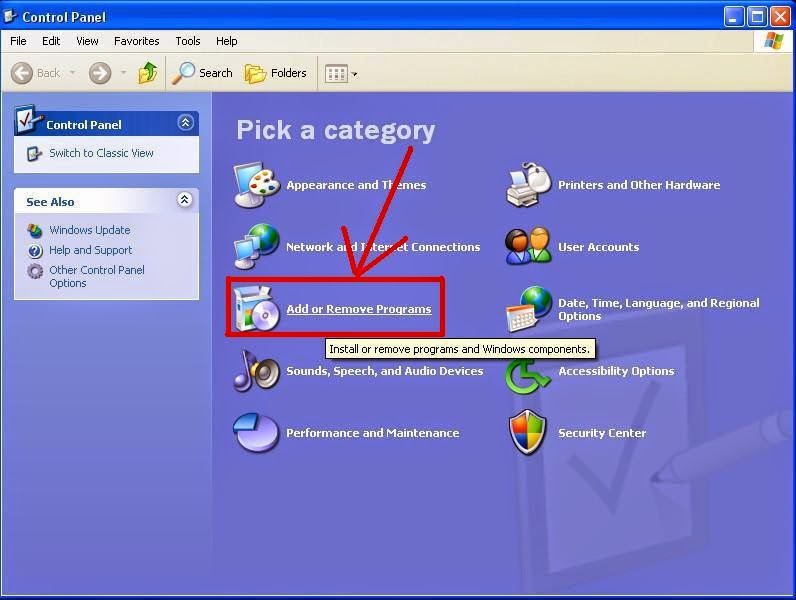
Task: Click the Network and Internet Connections text
Action: click(383, 247)
